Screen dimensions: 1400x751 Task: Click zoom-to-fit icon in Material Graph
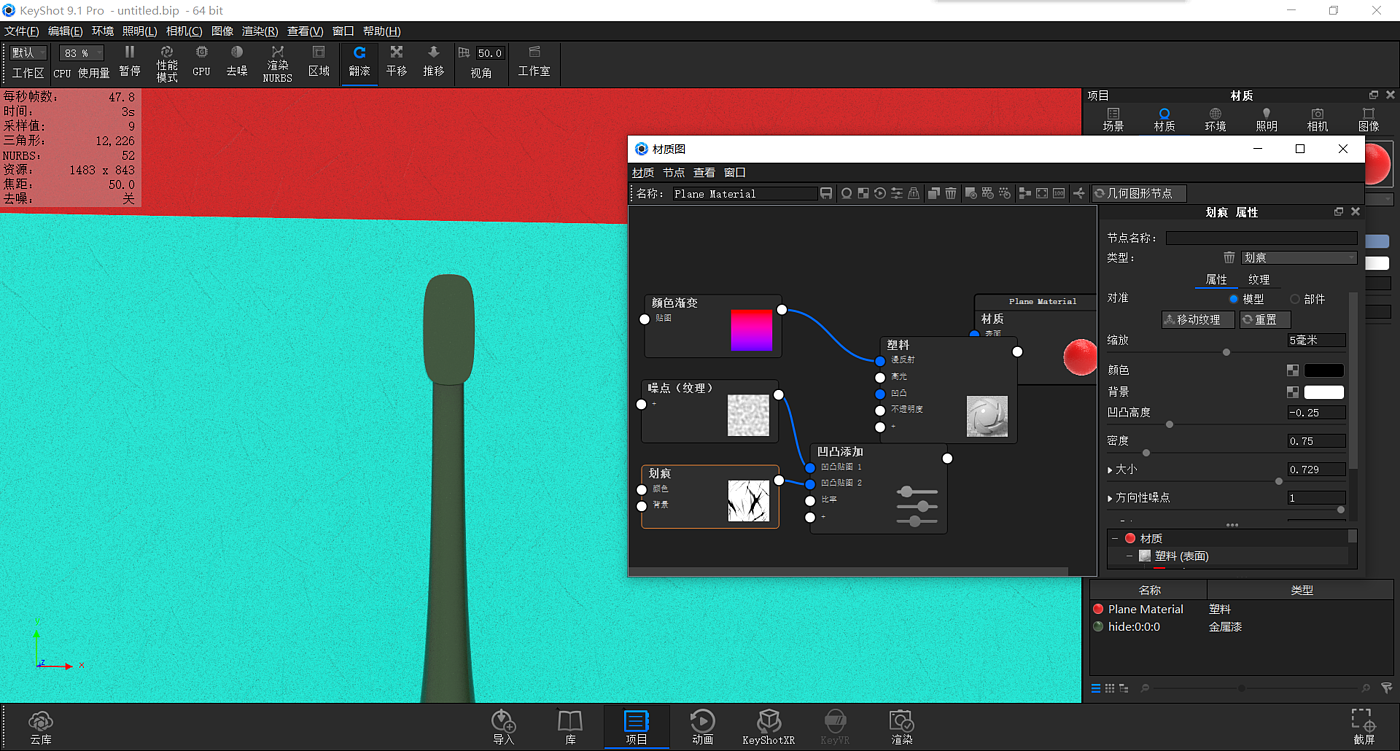click(1042, 193)
